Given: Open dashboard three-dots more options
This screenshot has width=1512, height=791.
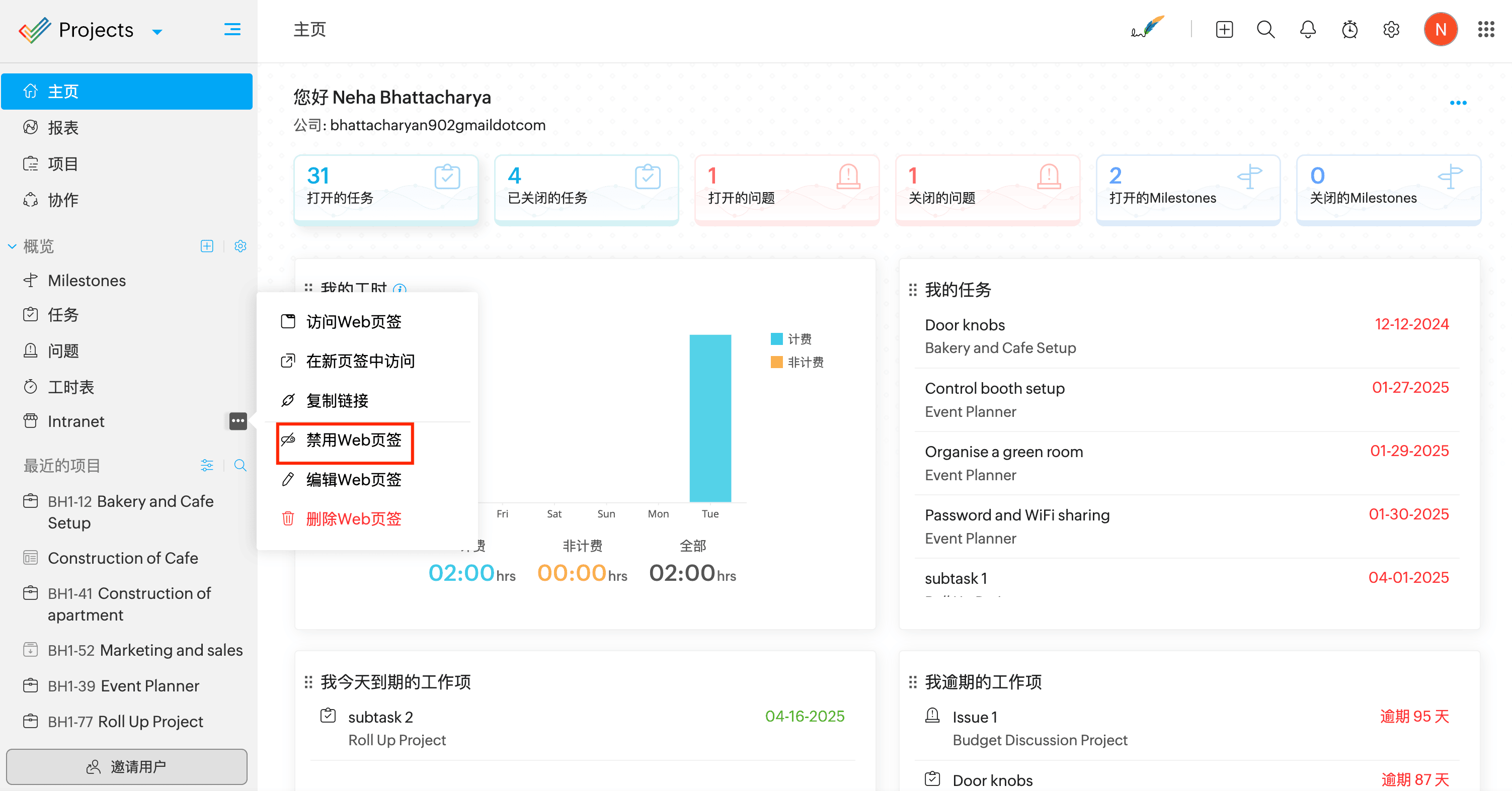Looking at the screenshot, I should click(1458, 103).
